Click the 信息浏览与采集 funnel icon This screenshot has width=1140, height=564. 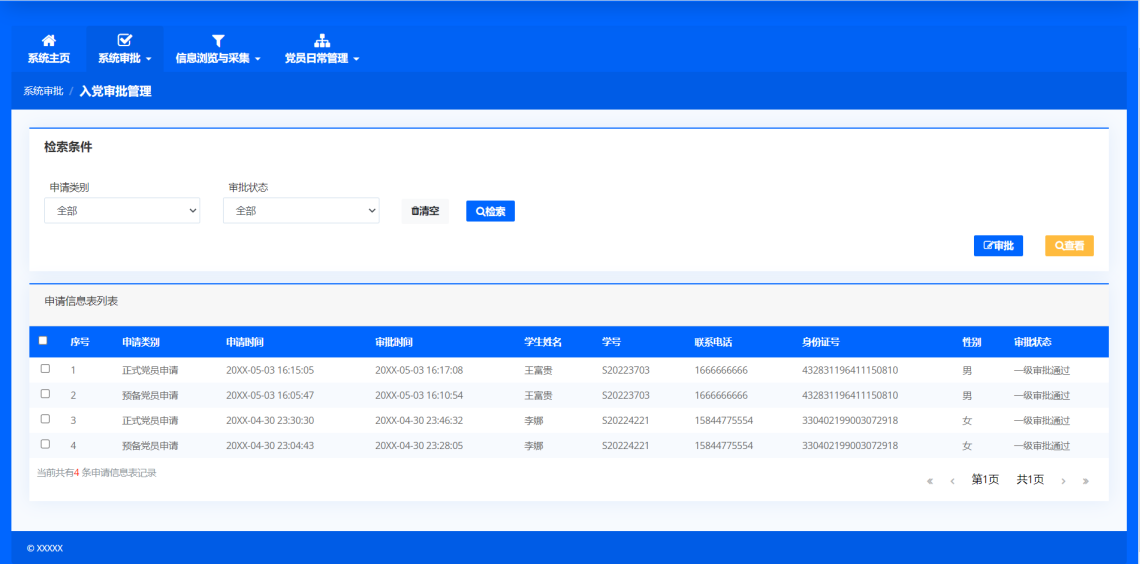tap(217, 41)
